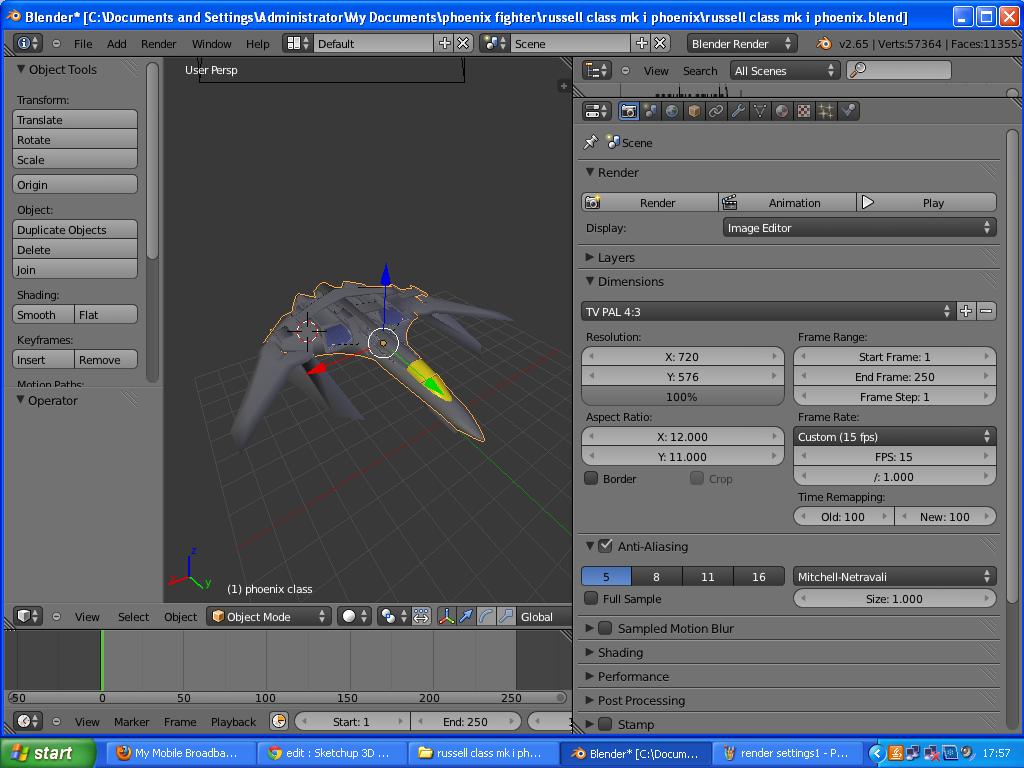Open the Render properties tab (camera icon)
The height and width of the screenshot is (768, 1024).
pos(628,110)
